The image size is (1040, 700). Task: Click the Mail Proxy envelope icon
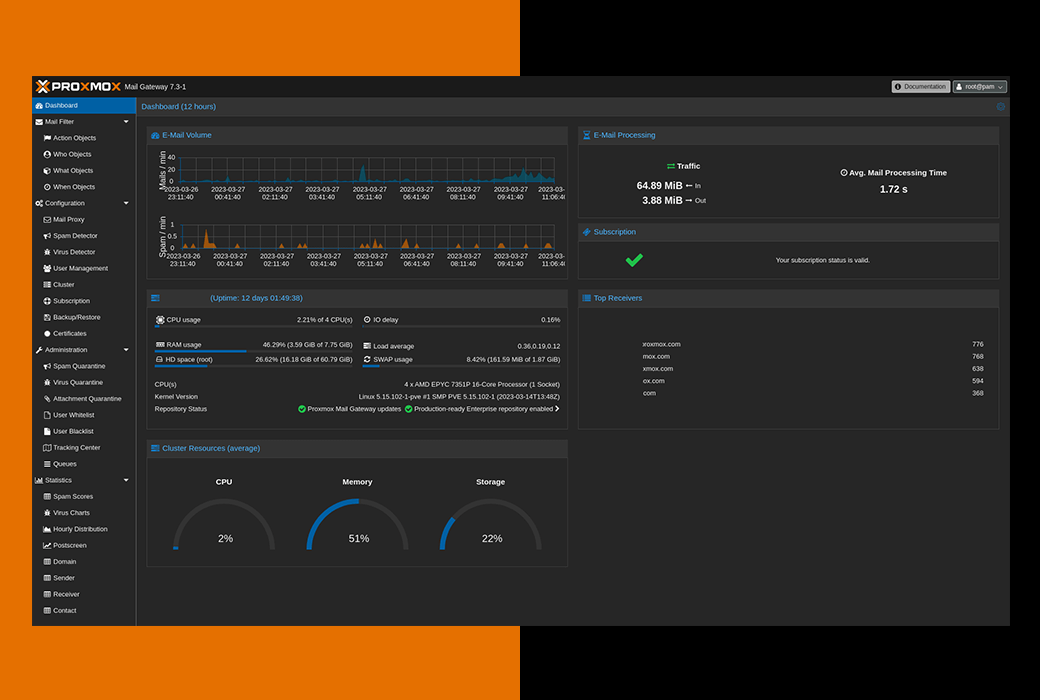47,220
